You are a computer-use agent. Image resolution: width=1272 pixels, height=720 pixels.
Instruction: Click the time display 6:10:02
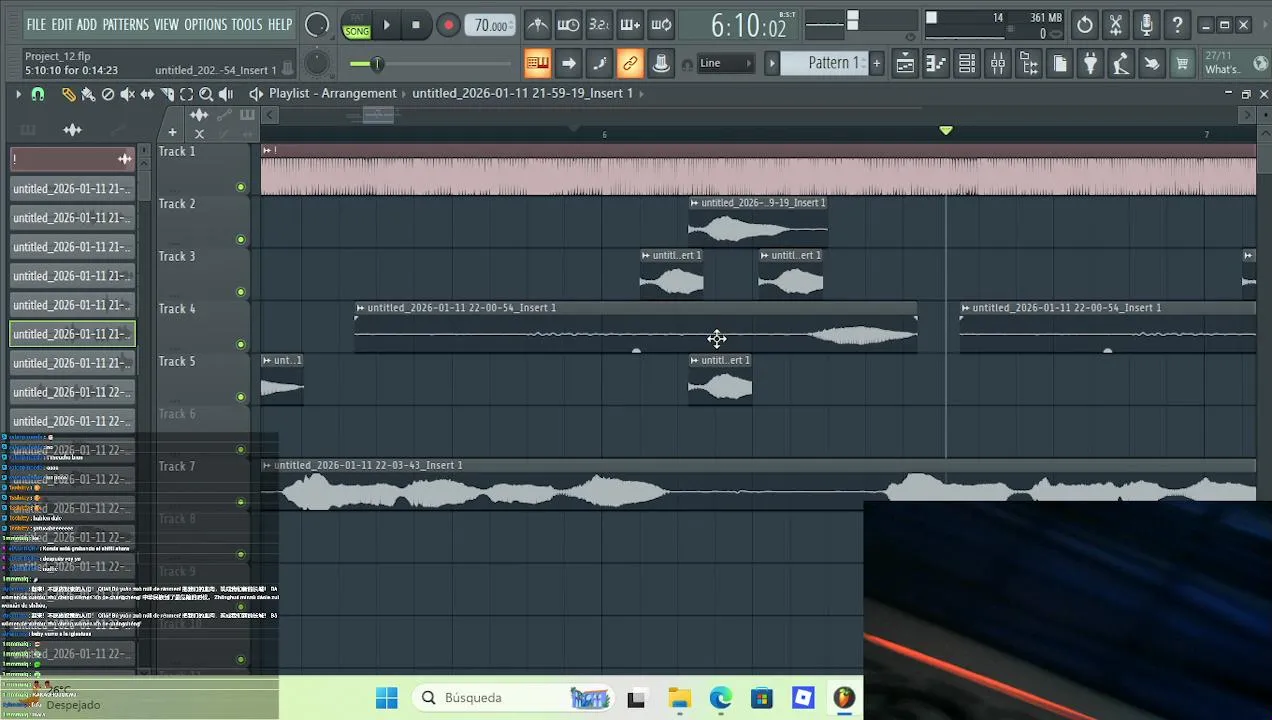748,26
